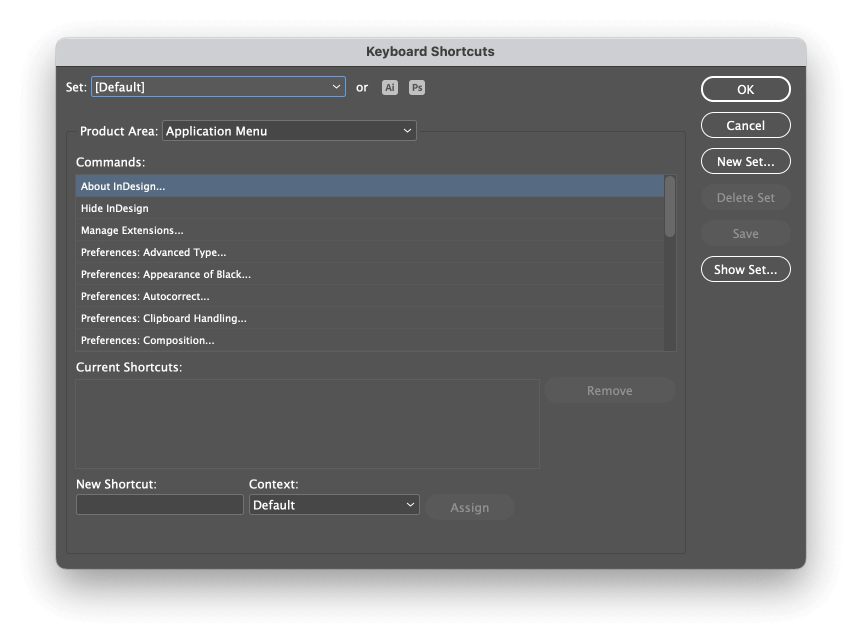
Task: Click the Cancel button
Action: tap(745, 125)
